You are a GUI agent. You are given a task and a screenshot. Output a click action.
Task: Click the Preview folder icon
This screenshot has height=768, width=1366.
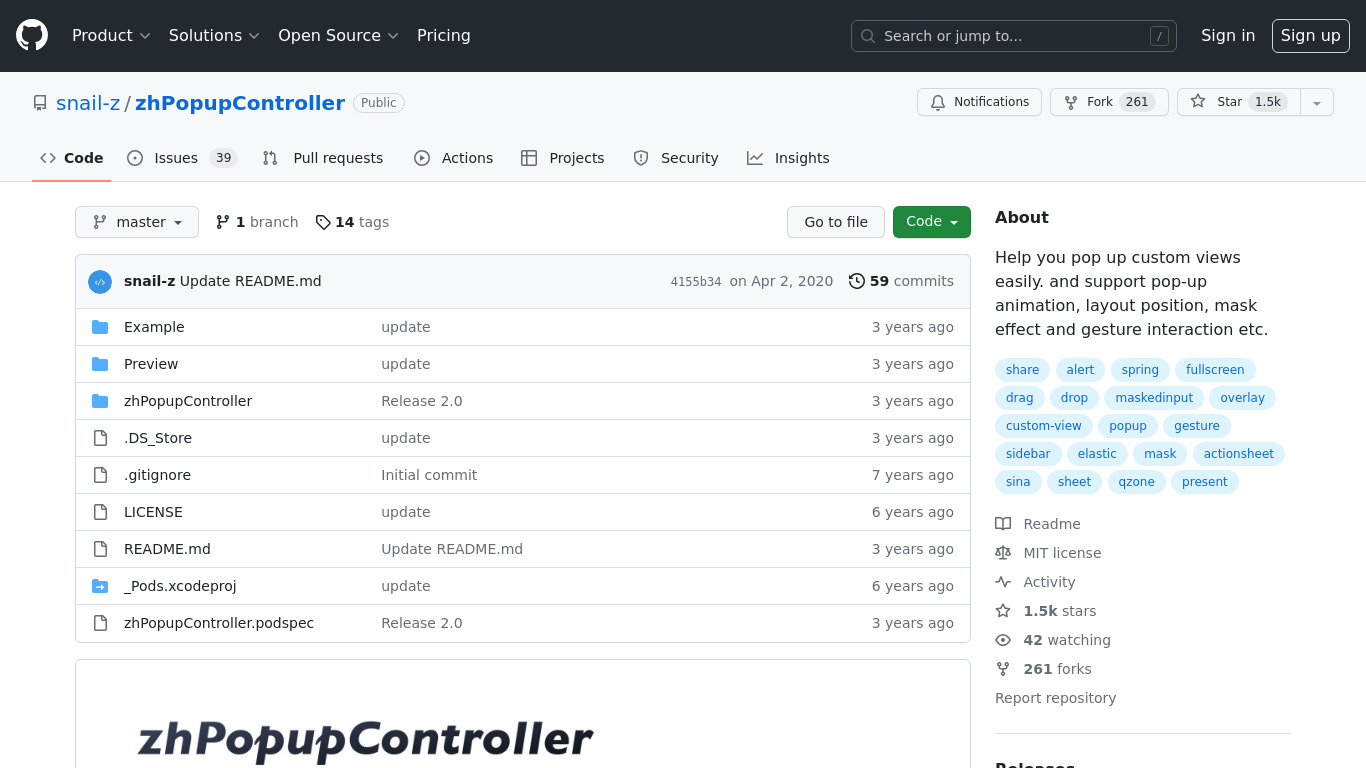pyautogui.click(x=100, y=364)
